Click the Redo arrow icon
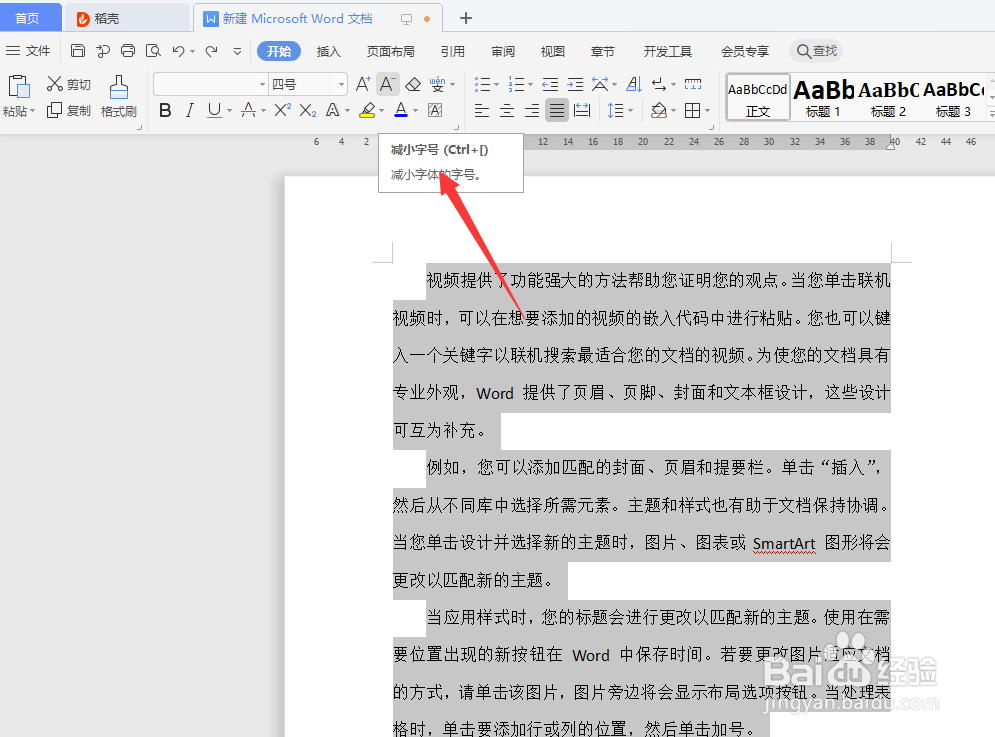The width and height of the screenshot is (995, 737). point(211,51)
